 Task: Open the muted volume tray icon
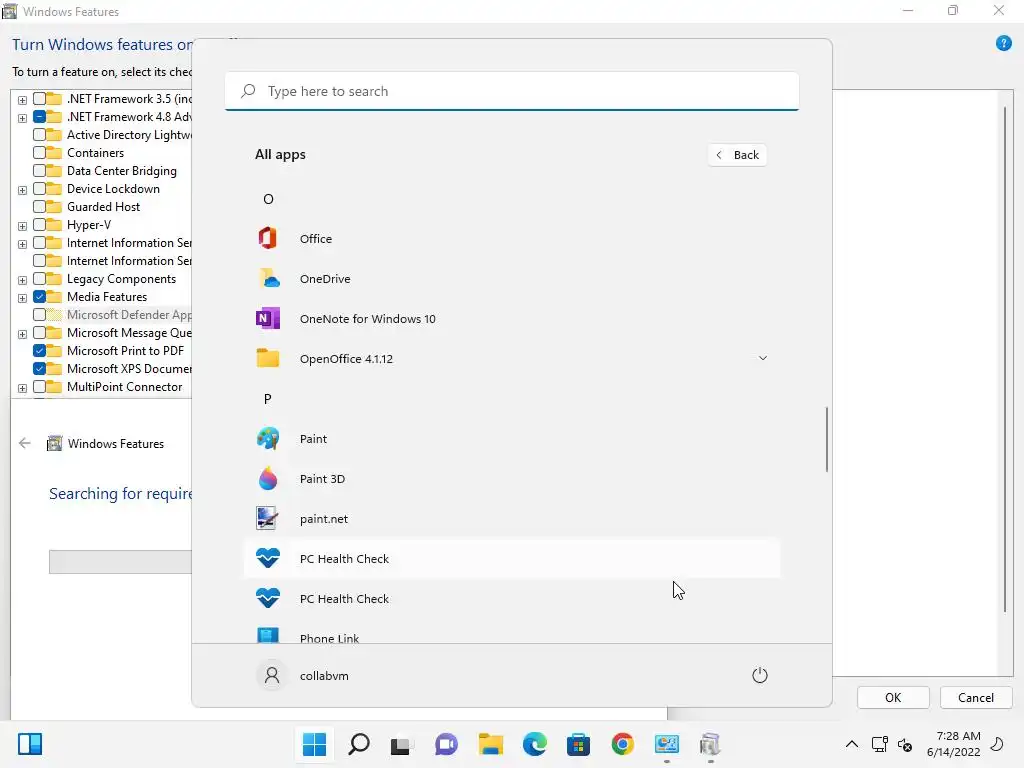click(x=905, y=744)
